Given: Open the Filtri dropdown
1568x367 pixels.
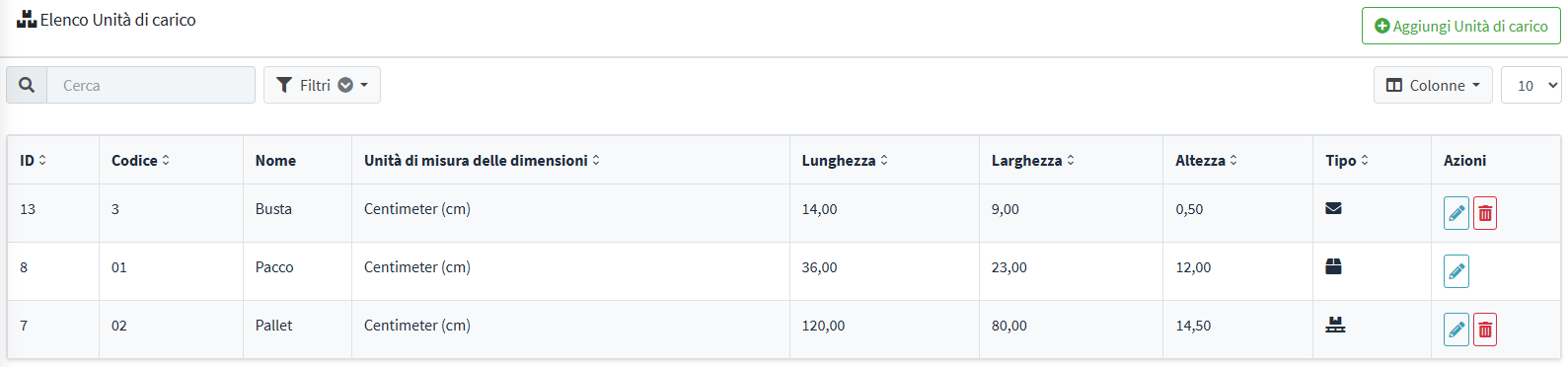Looking at the screenshot, I should [322, 85].
